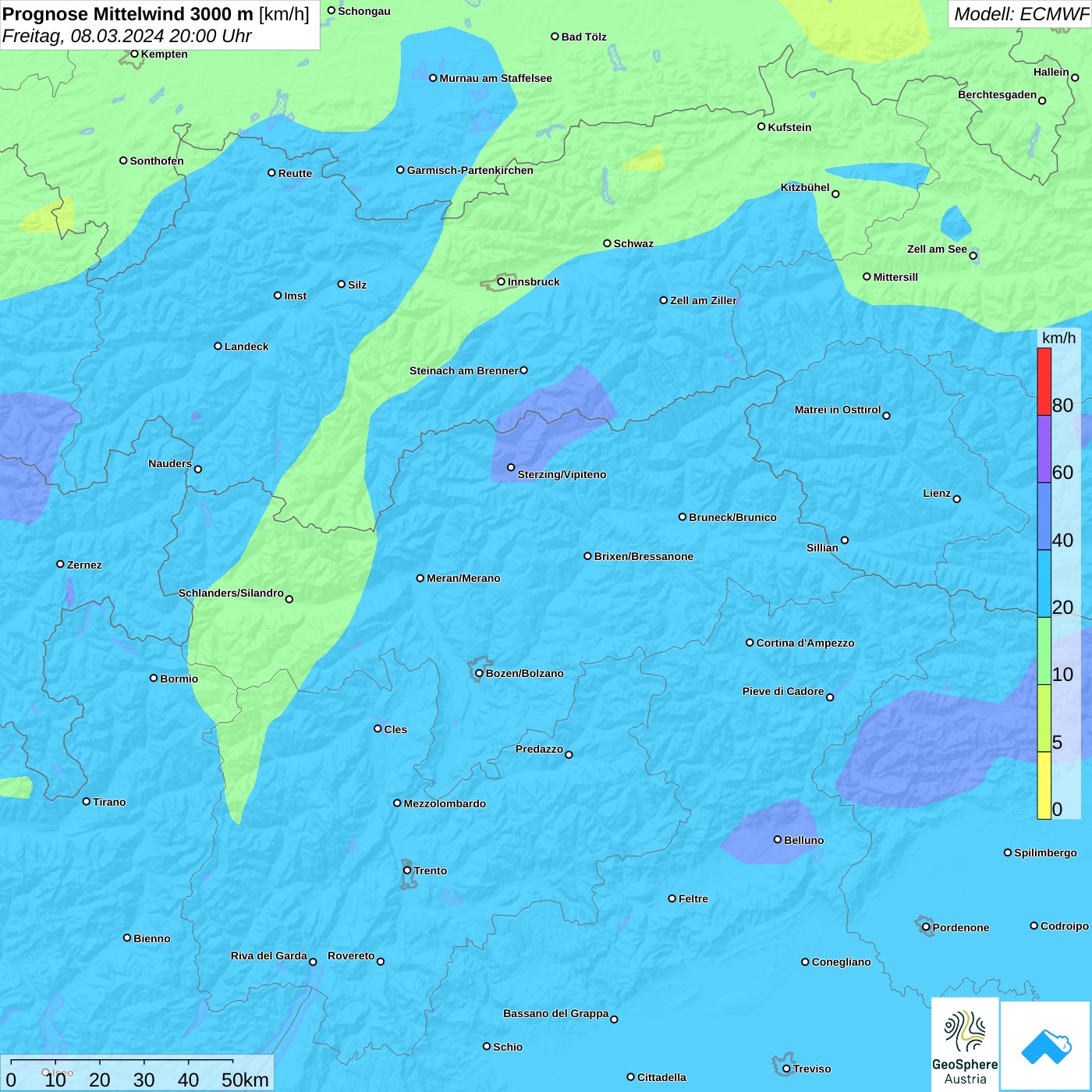
Task: Click the 'Berchtesgaden' label
Action: 998,94
